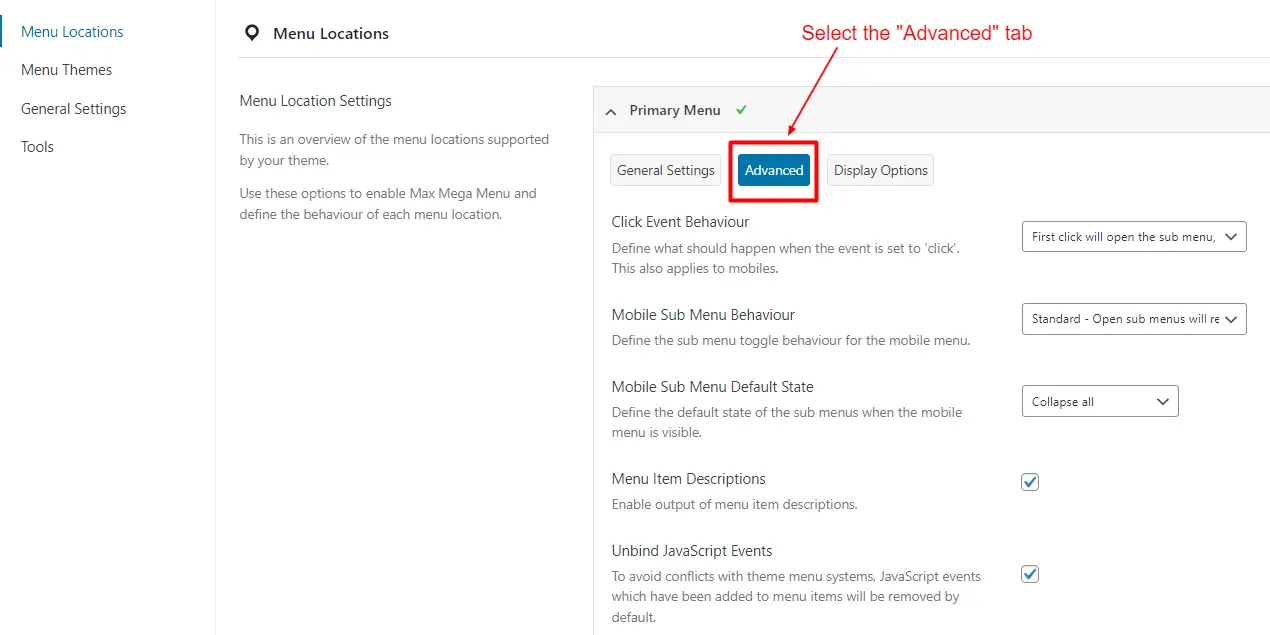
Task: Open General Settings from the sidebar
Action: (x=73, y=108)
